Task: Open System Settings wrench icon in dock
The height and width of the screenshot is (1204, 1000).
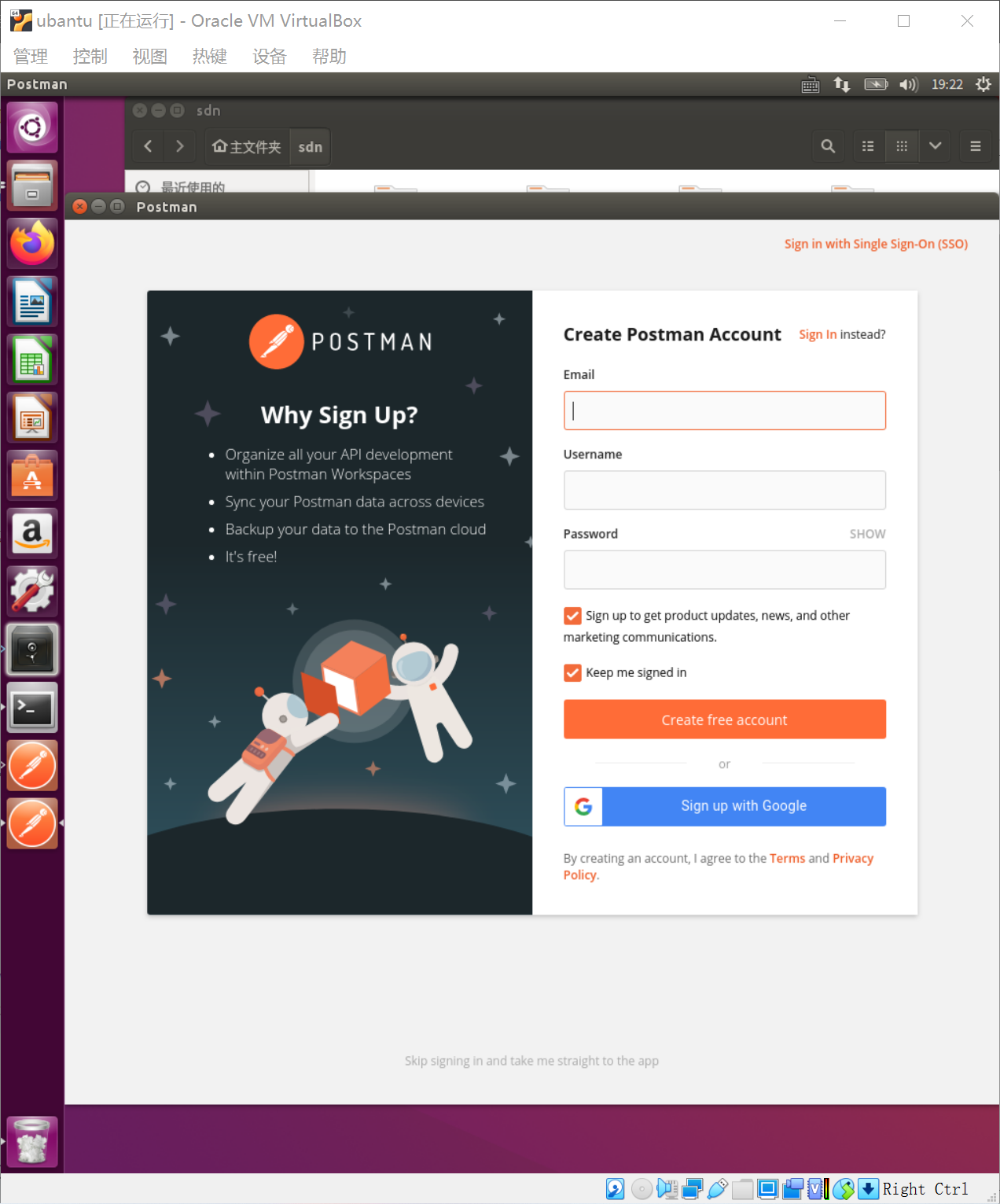Action: click(x=32, y=591)
